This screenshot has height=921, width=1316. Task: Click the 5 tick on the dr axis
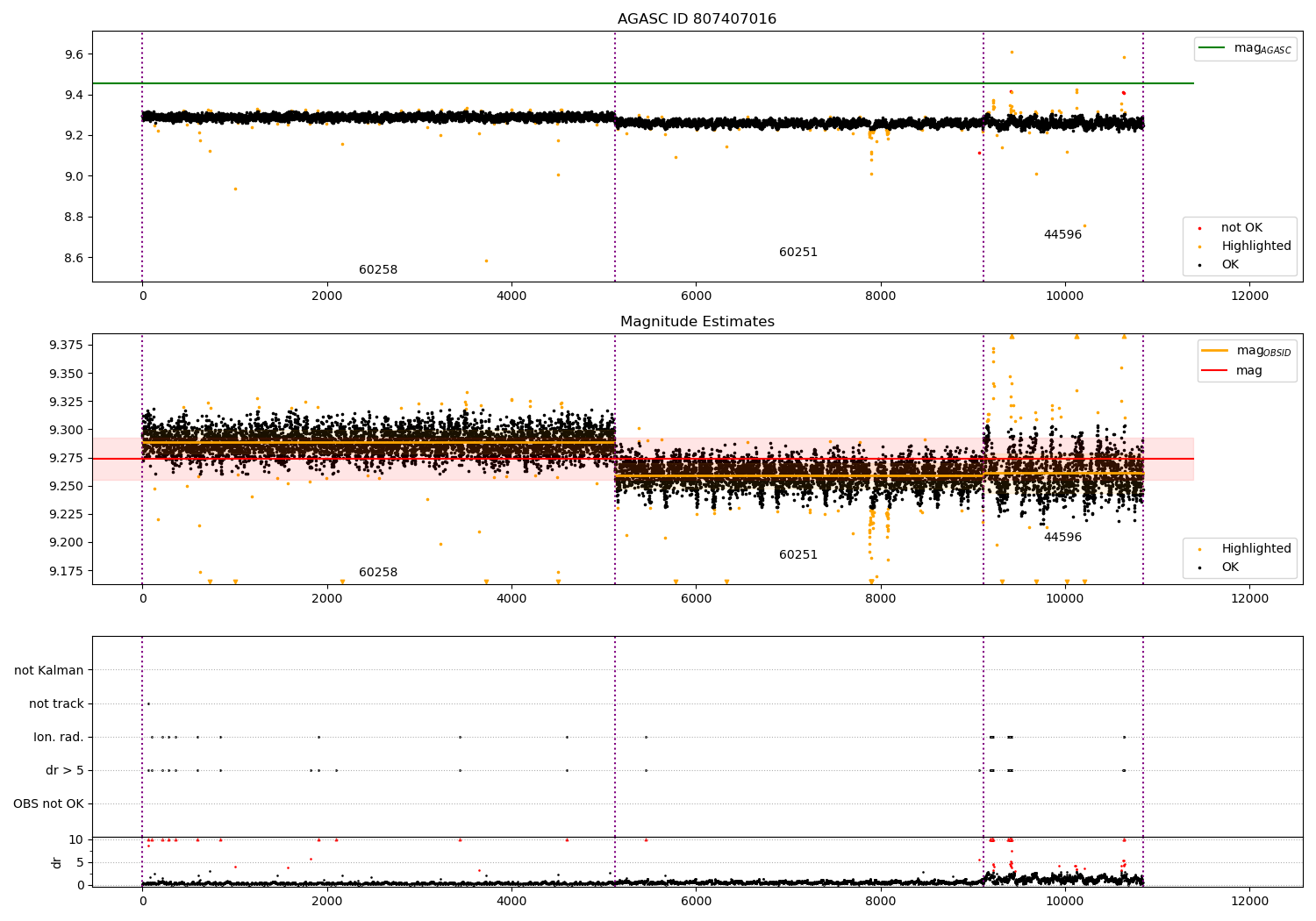point(81,863)
